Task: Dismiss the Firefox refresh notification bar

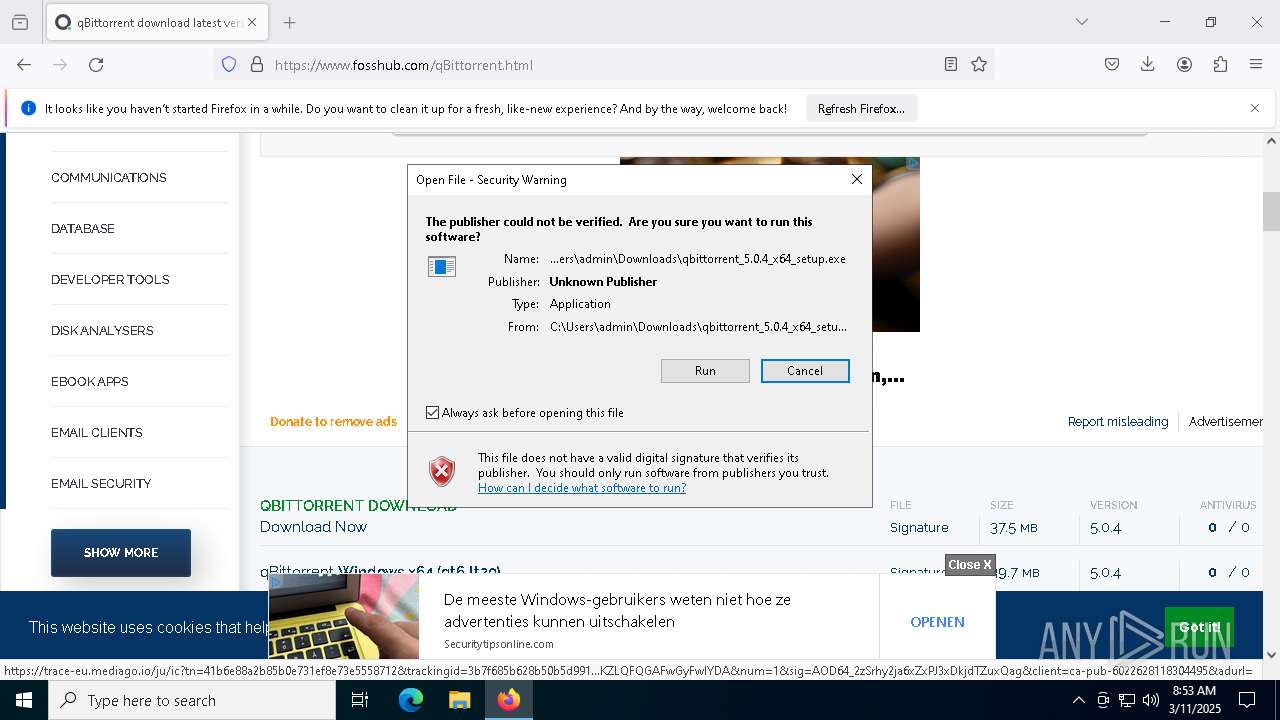Action: (x=1255, y=108)
